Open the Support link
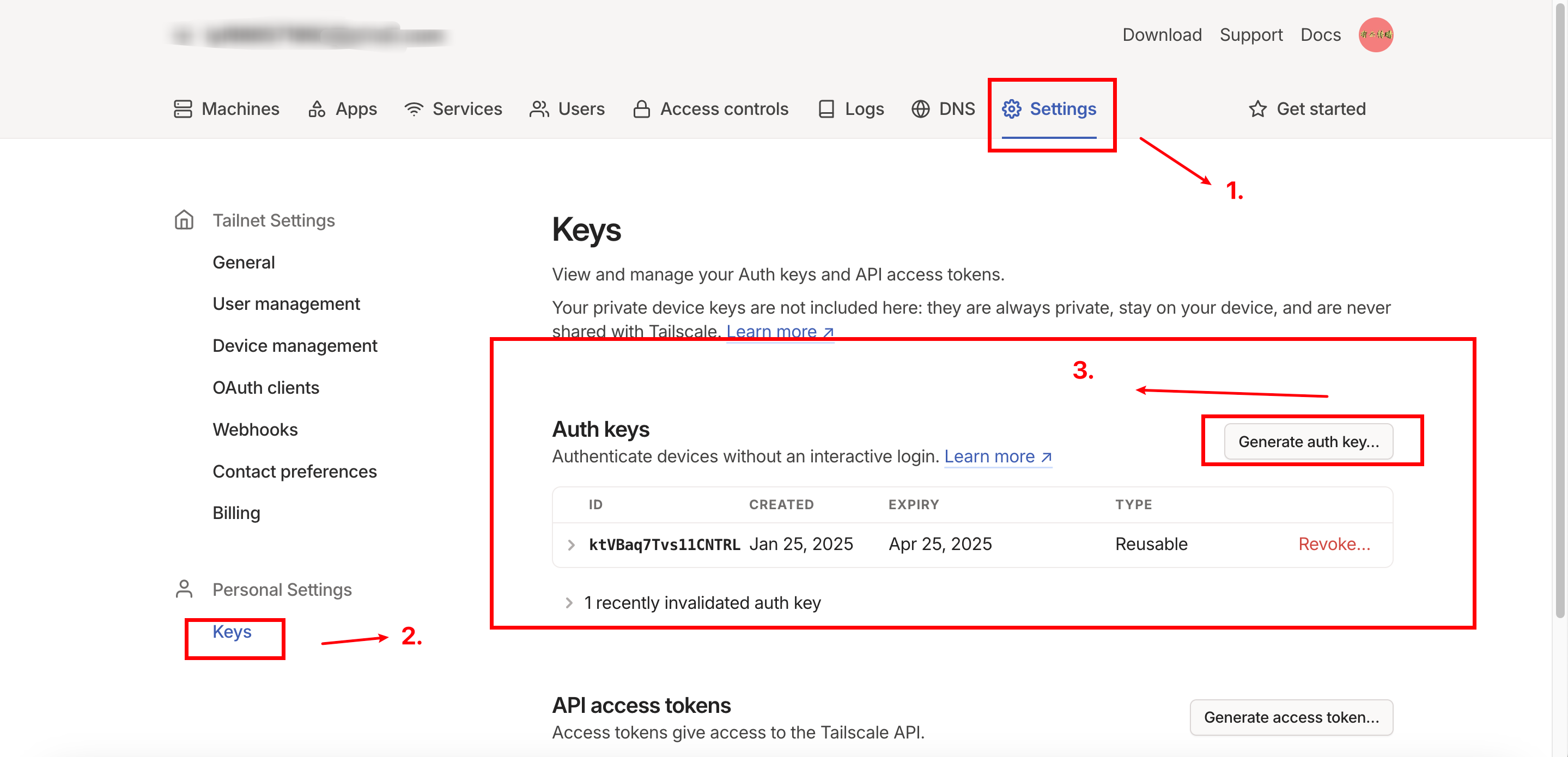 point(1251,35)
